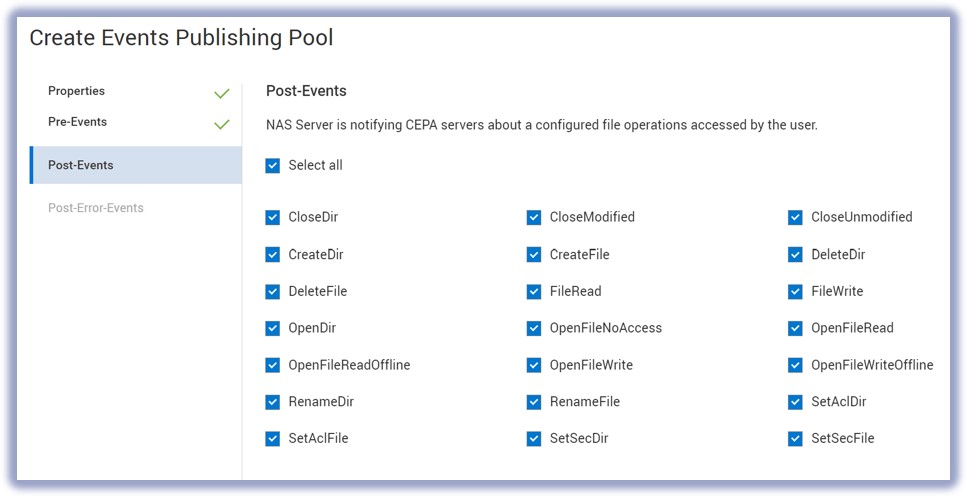967x497 pixels.
Task: Uncheck OpenFileNoAccess event
Action: (x=534, y=329)
